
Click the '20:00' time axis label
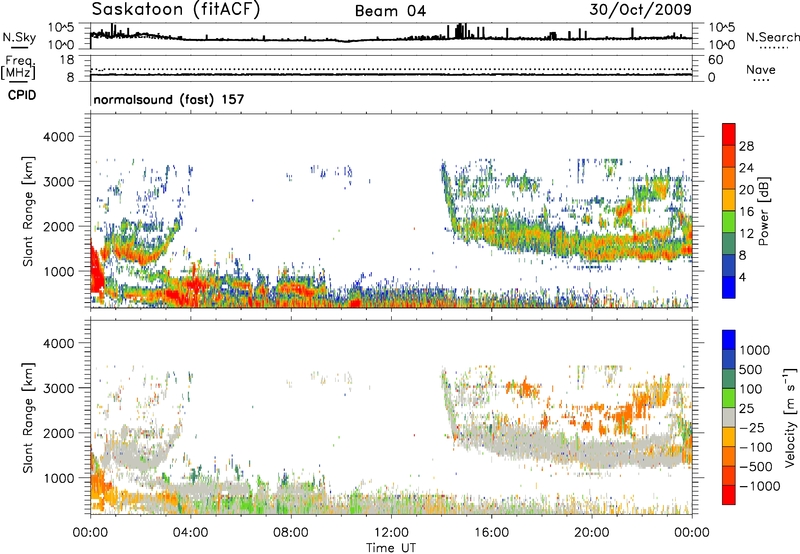[592, 533]
